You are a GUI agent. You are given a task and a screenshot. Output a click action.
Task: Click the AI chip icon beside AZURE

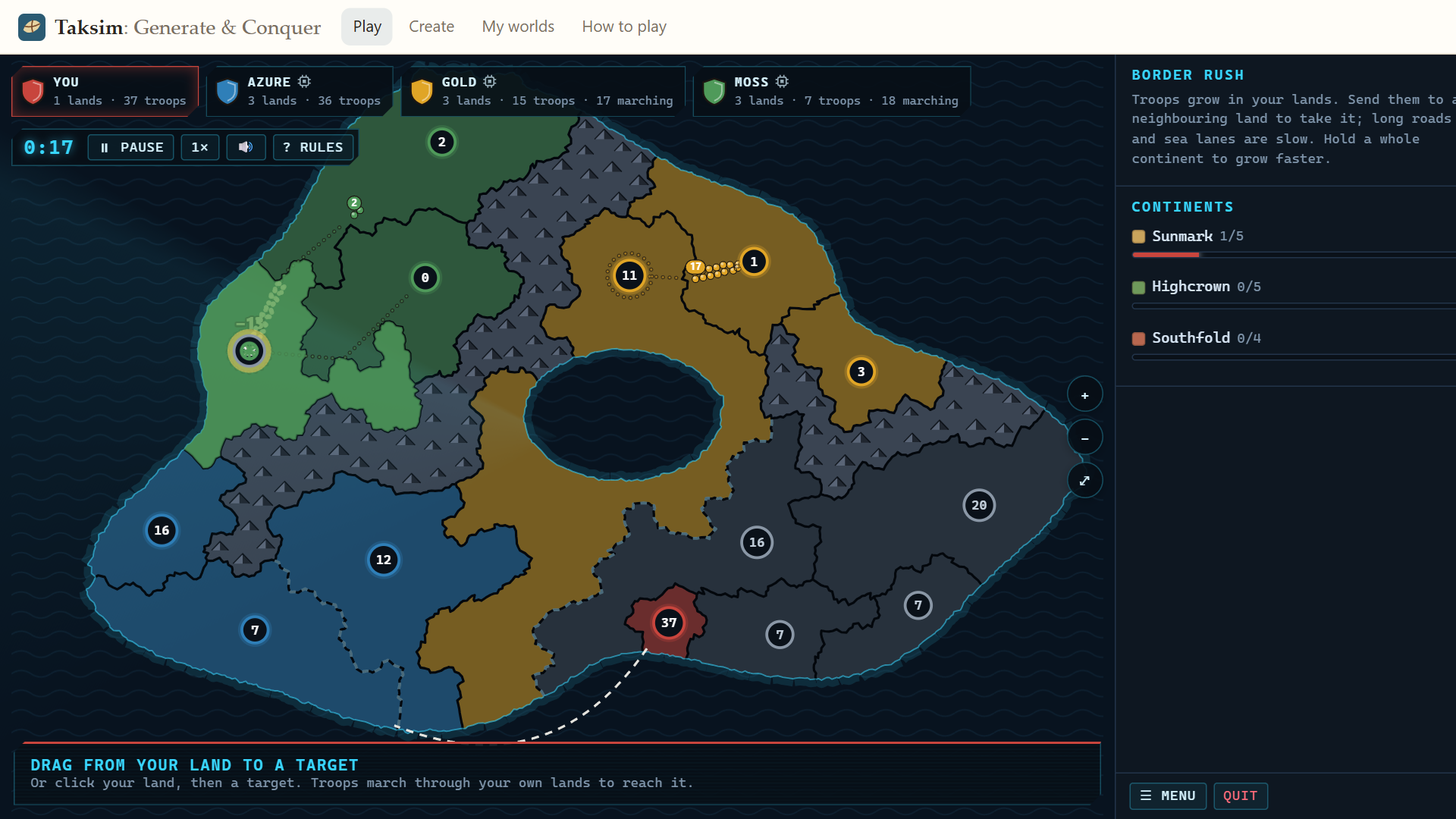[x=304, y=81]
